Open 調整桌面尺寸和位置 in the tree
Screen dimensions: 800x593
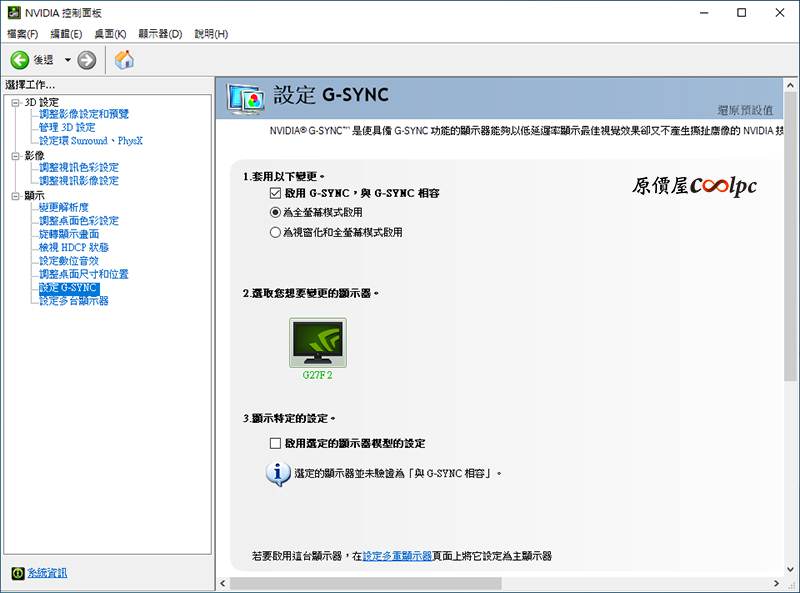tap(84, 274)
